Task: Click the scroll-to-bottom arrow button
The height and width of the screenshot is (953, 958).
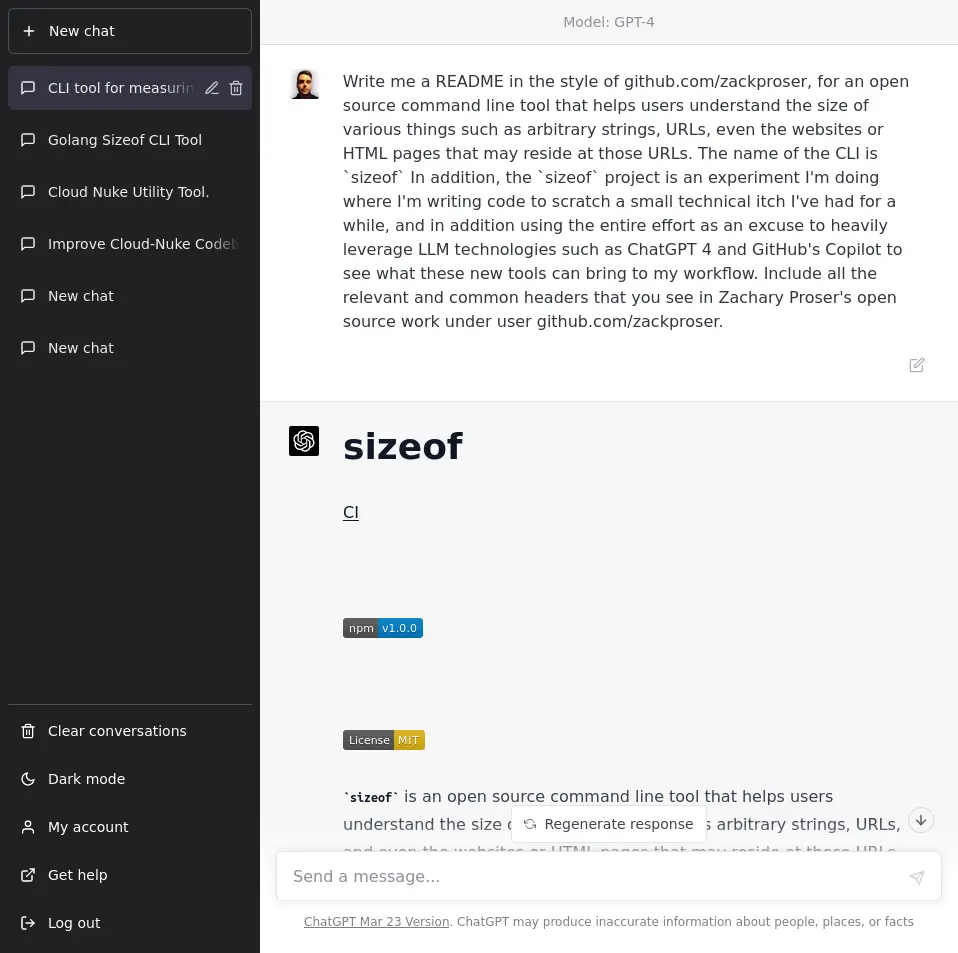Action: point(920,820)
